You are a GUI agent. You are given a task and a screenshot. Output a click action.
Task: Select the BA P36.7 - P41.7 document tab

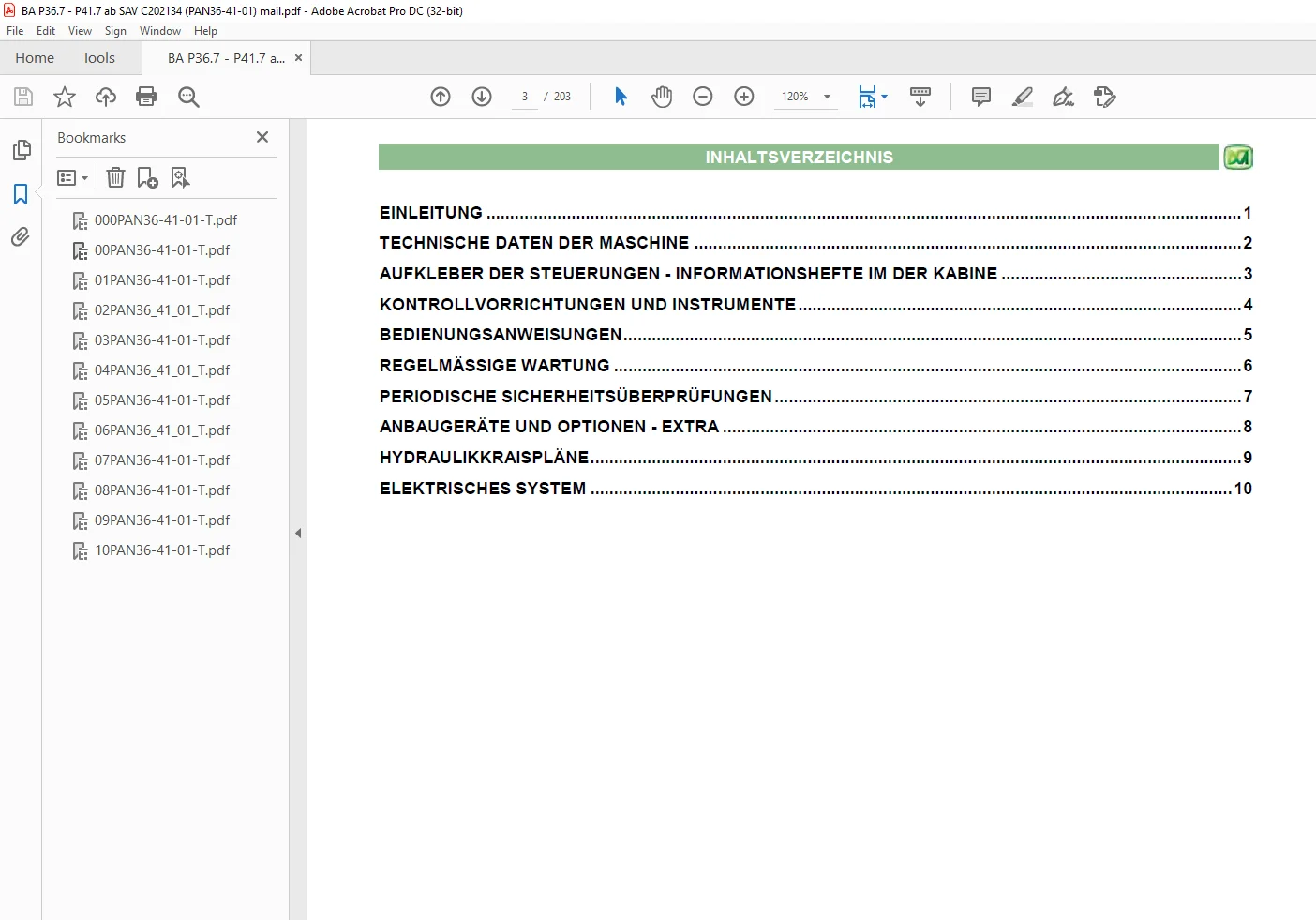(x=226, y=58)
